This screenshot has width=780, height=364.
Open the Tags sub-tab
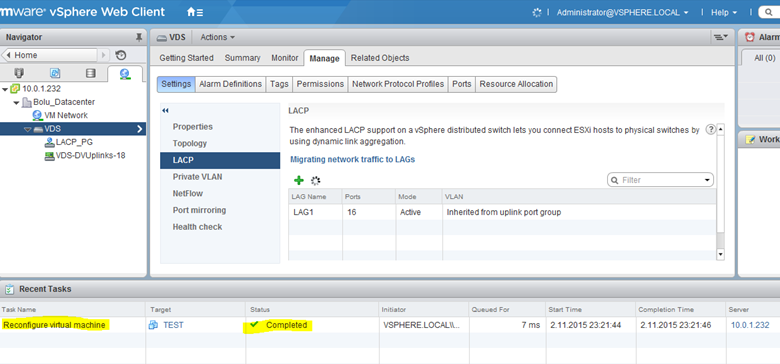pos(279,85)
